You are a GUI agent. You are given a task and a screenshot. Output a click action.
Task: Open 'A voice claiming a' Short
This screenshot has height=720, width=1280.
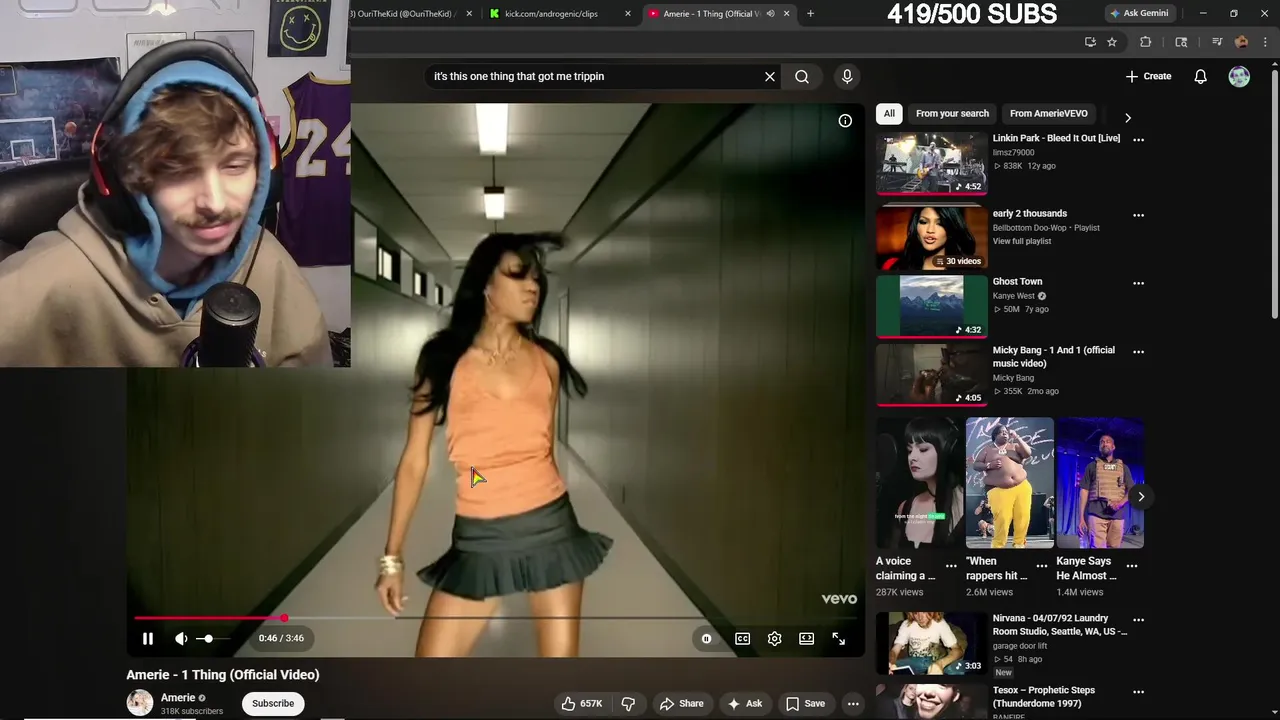click(x=920, y=483)
